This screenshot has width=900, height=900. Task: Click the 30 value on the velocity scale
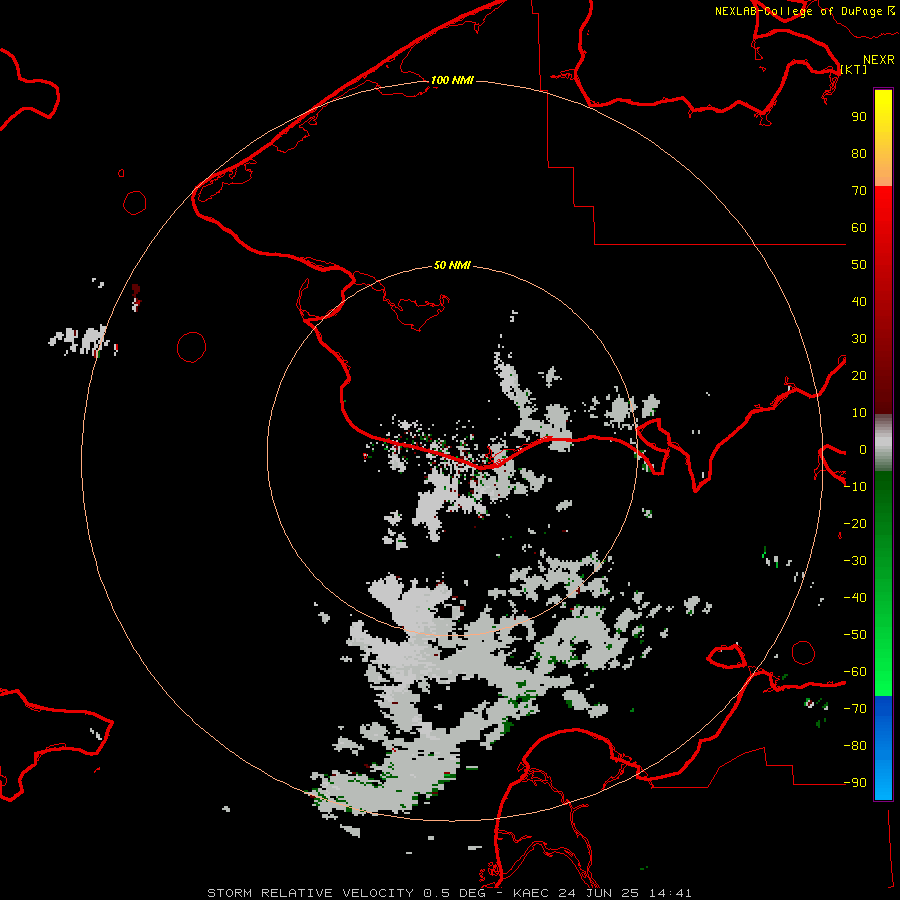tap(859, 339)
